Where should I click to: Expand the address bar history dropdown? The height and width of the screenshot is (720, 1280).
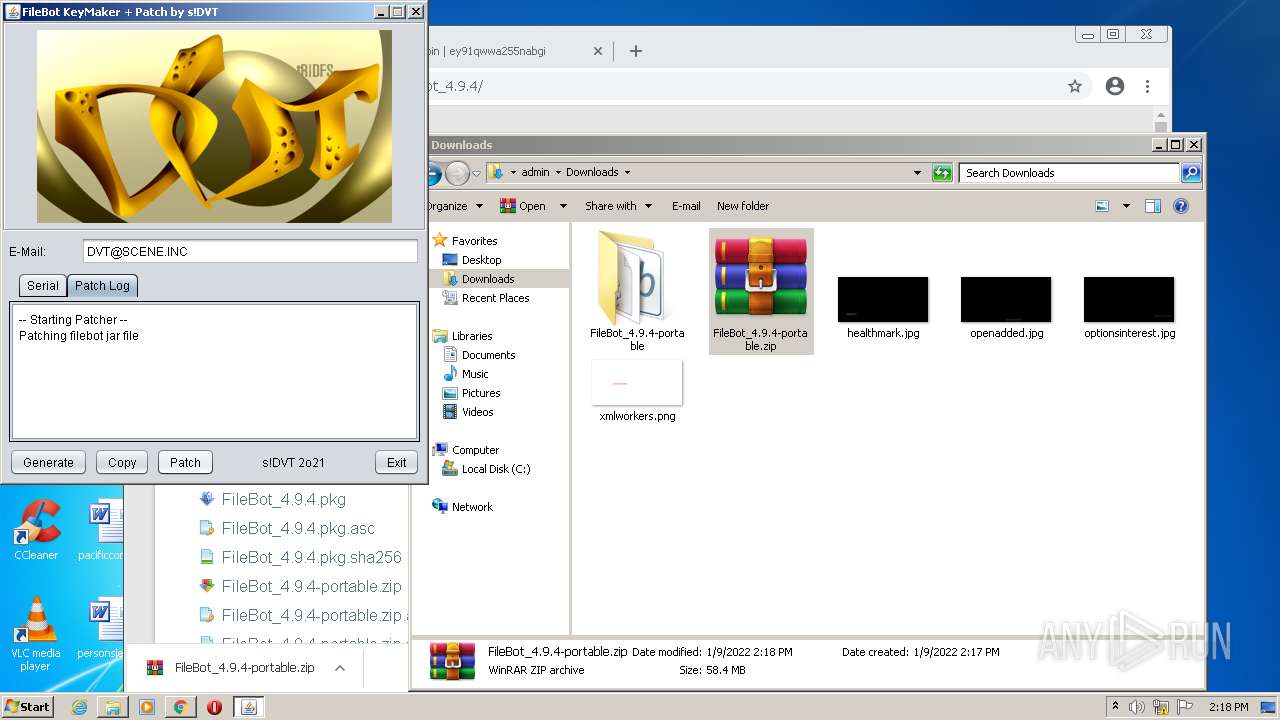(x=918, y=173)
